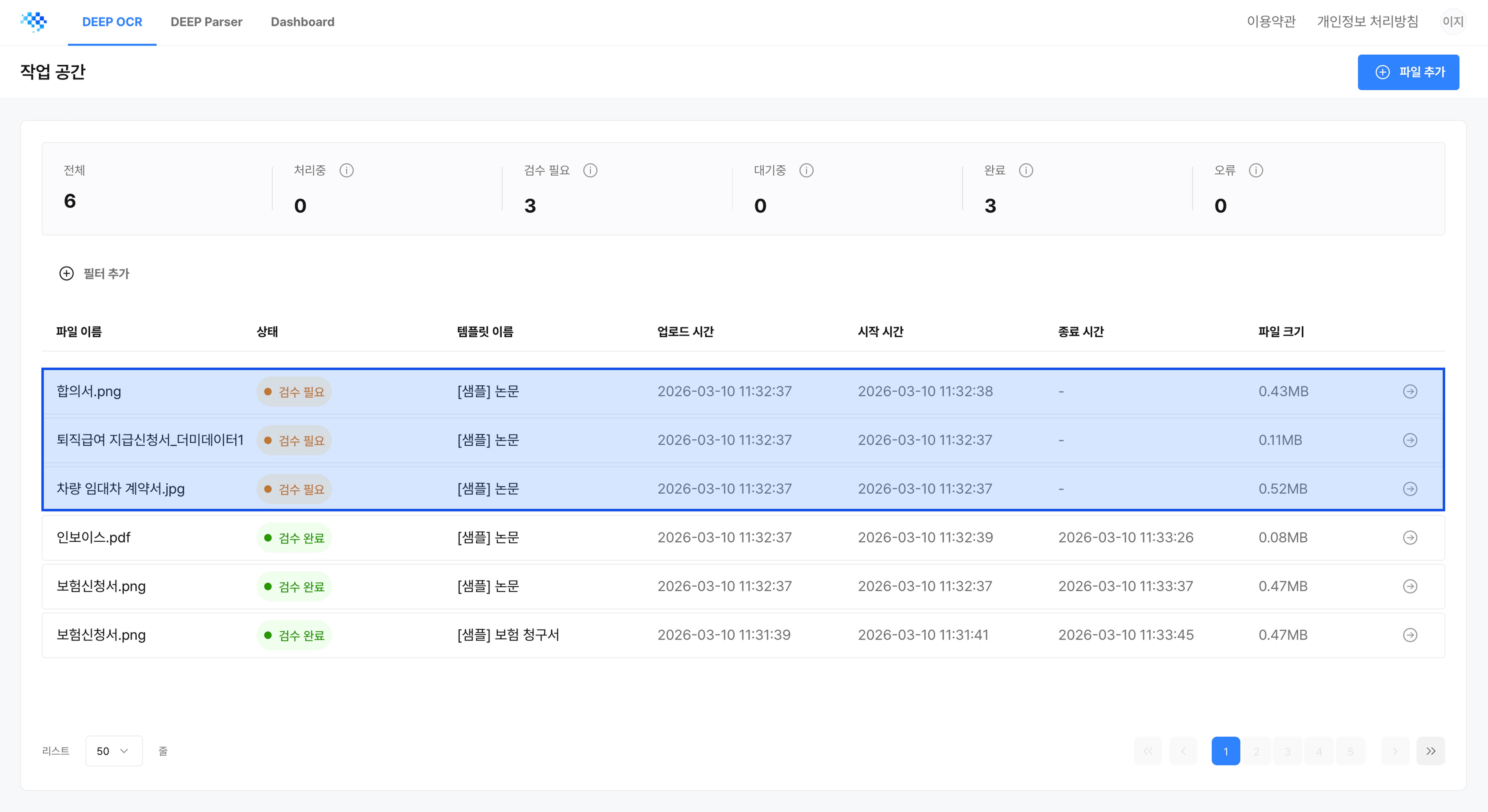Click the info icon beside 검수 필요
Viewport: 1488px width, 812px height.
click(x=590, y=170)
